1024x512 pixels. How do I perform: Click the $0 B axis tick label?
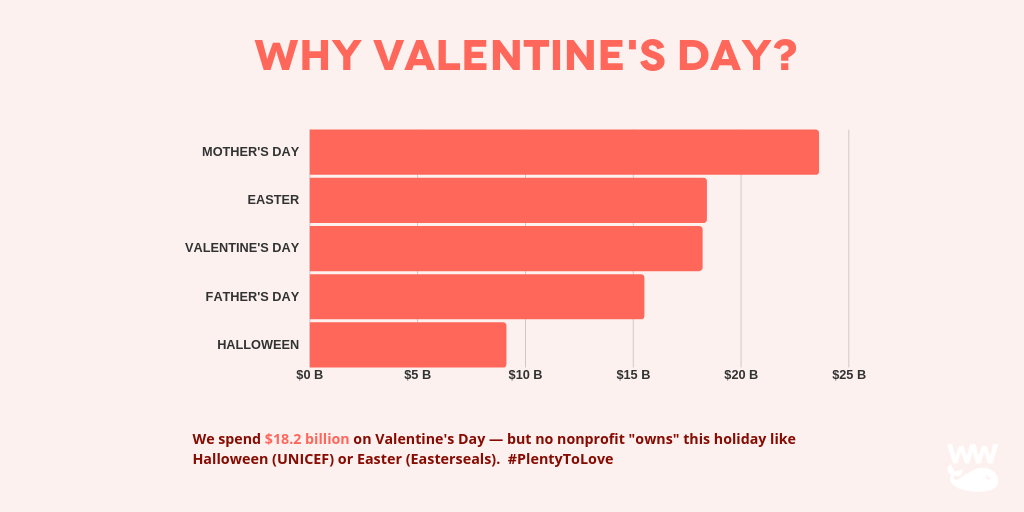click(310, 375)
